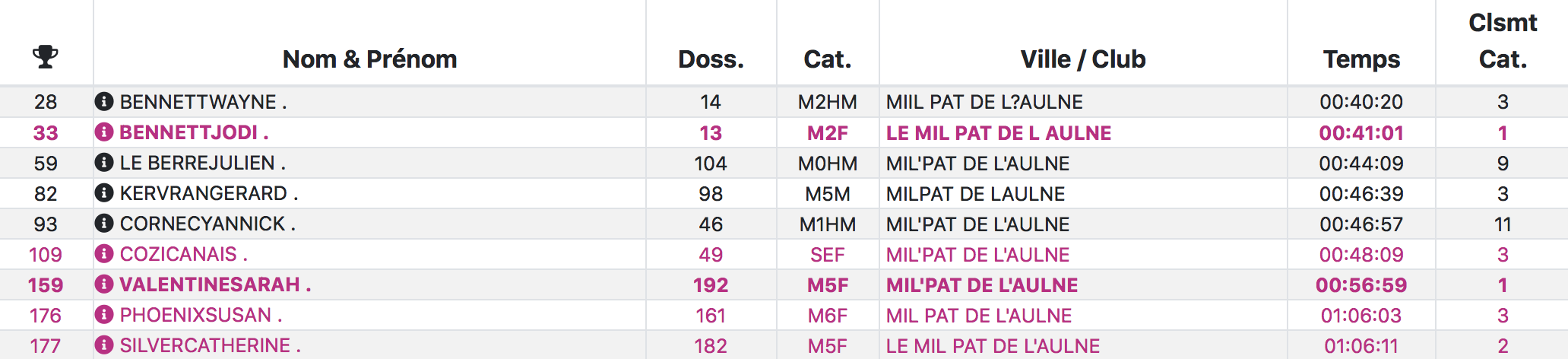Click category M6F for PHOENIXSUSAN
Screen dimensions: 1568x359
[828, 315]
